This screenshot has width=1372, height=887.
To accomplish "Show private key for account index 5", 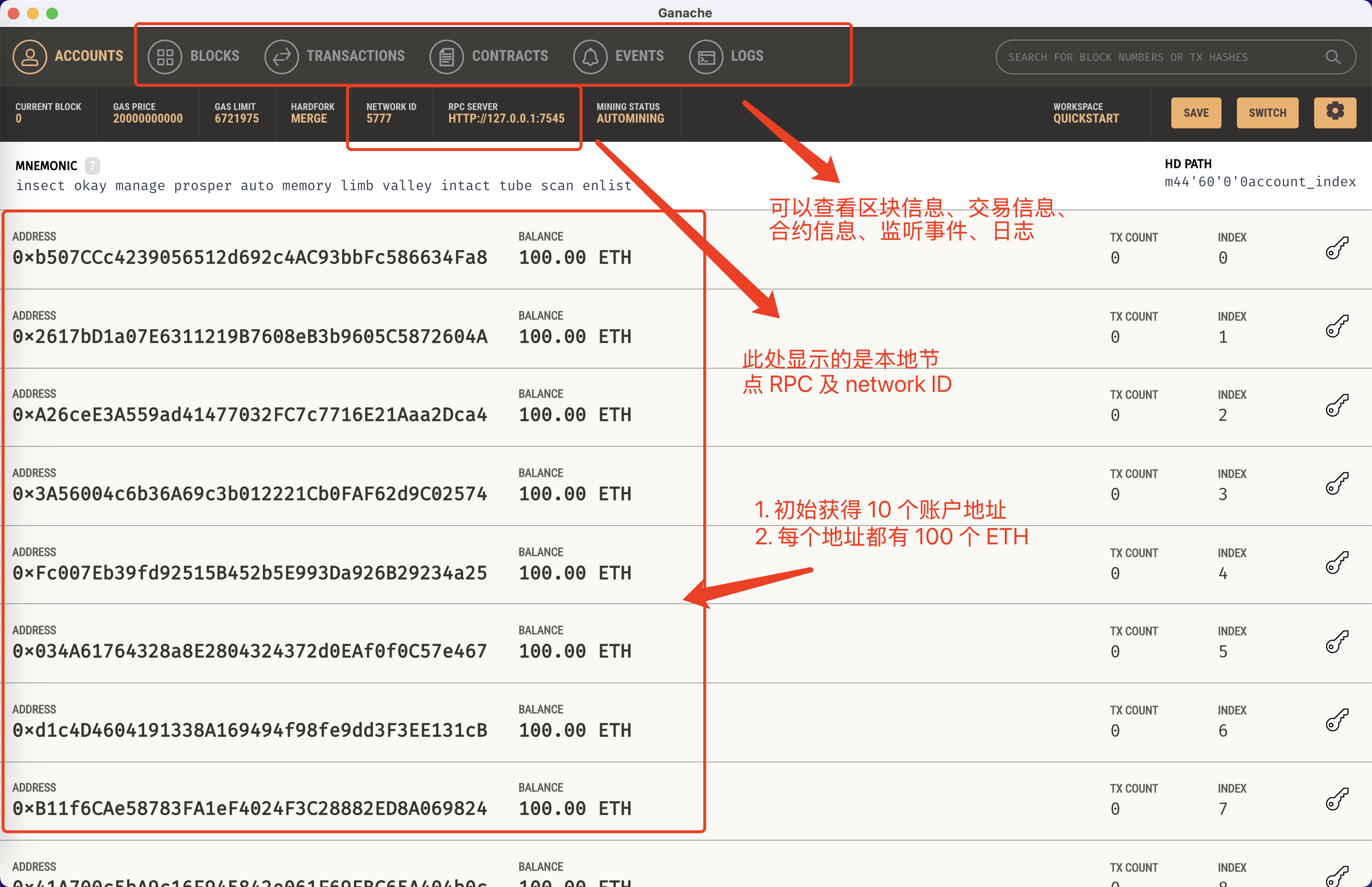I will pyautogui.click(x=1337, y=642).
